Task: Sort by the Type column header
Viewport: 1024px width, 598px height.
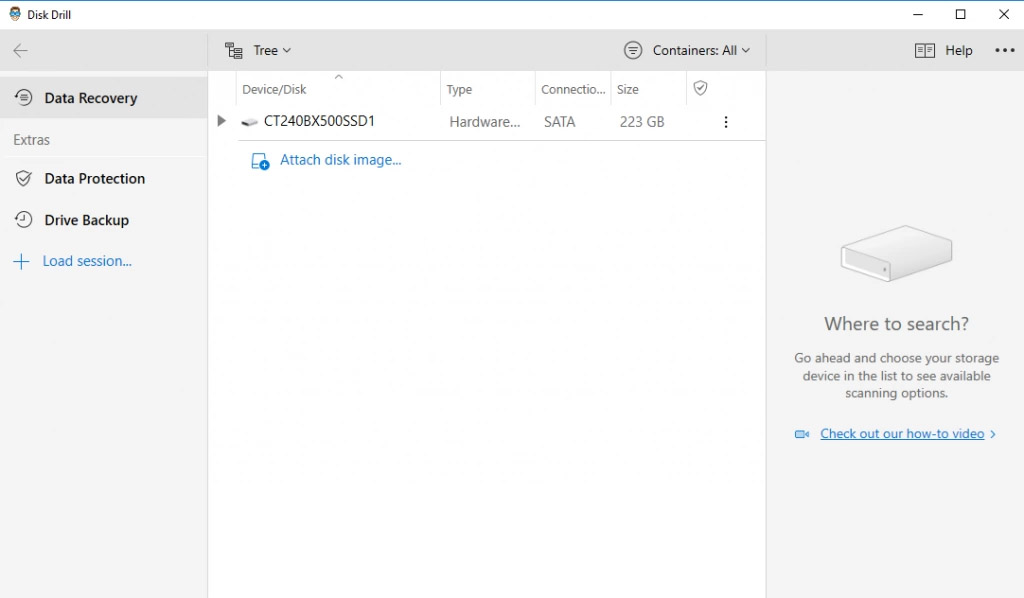Action: pos(459,89)
